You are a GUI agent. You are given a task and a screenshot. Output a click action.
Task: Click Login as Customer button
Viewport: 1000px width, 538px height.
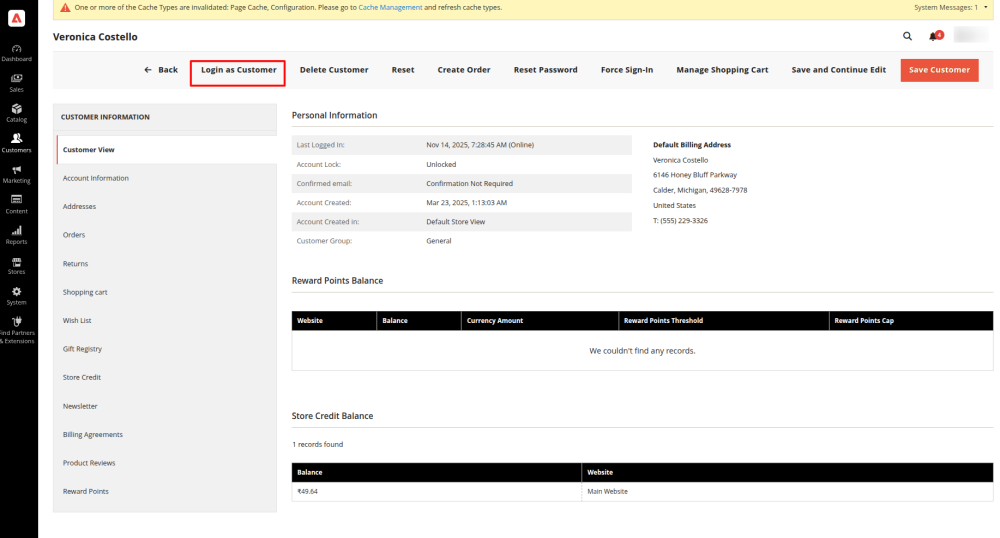[238, 70]
